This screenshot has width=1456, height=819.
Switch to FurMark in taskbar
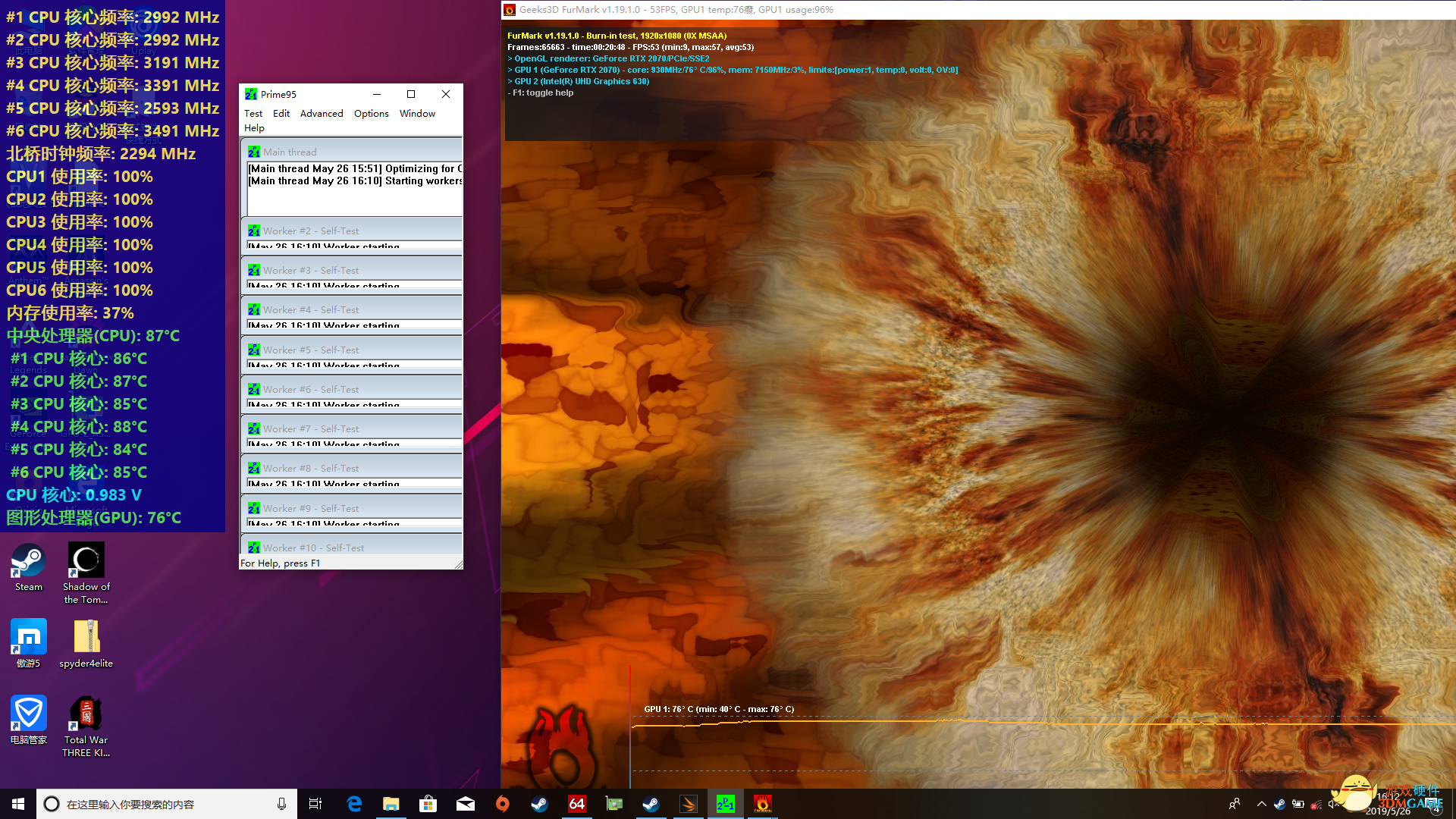pyautogui.click(x=762, y=804)
